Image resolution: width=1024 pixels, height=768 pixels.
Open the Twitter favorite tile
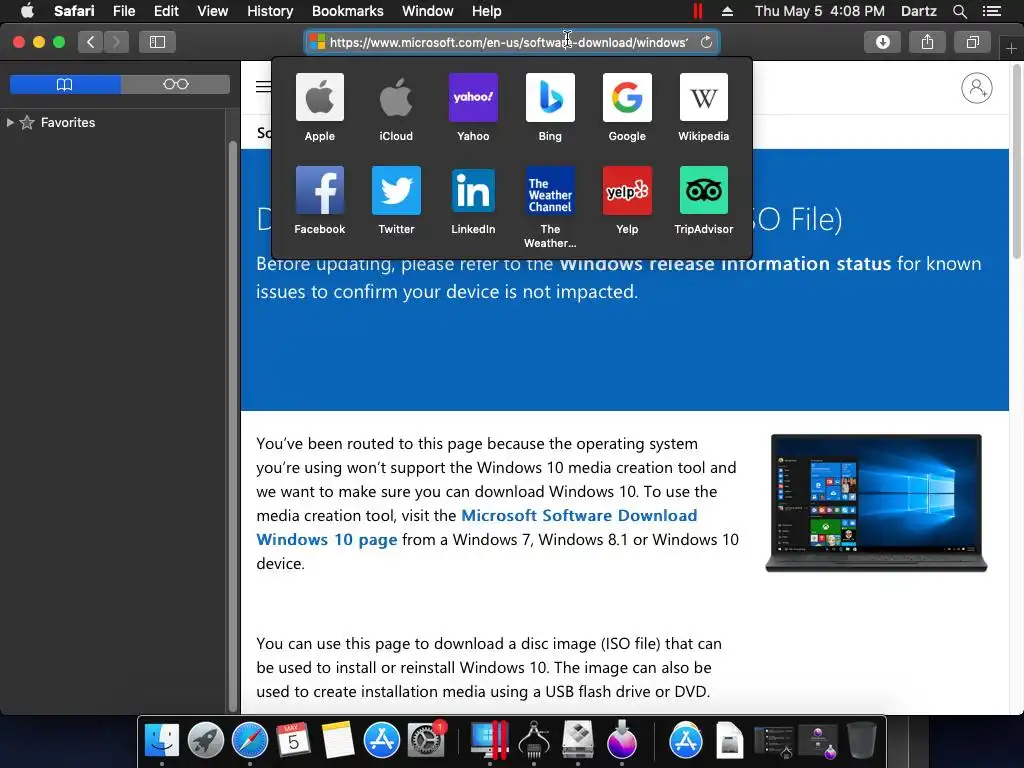396,200
